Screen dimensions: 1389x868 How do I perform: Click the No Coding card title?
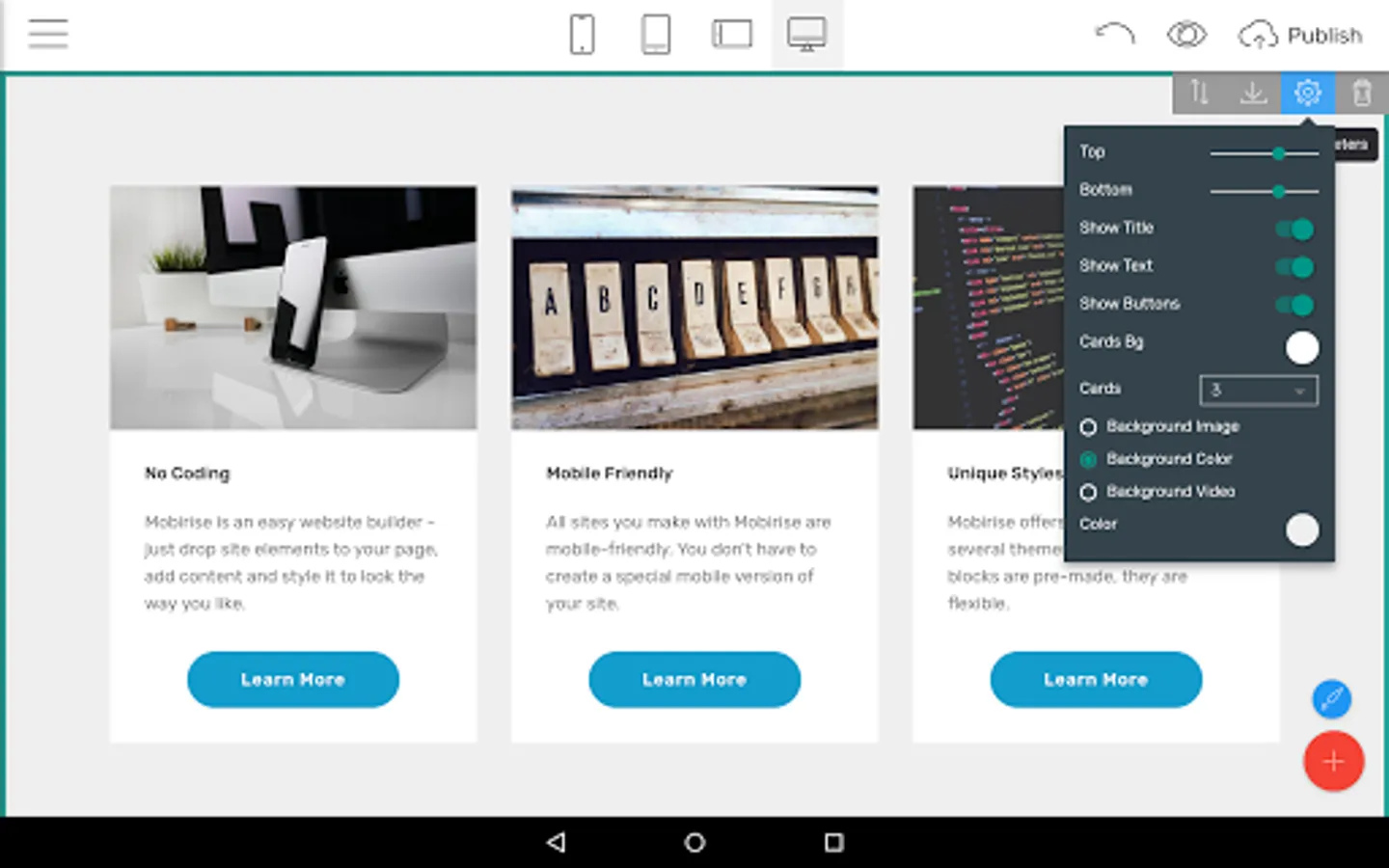click(x=187, y=473)
